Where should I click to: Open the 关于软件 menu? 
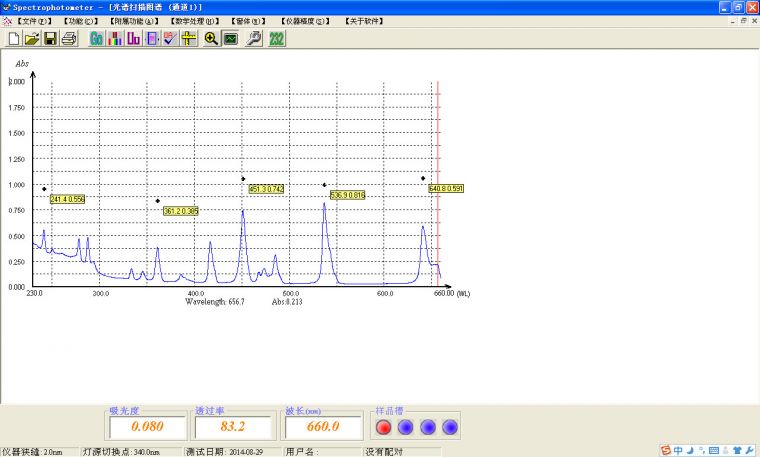[367, 20]
